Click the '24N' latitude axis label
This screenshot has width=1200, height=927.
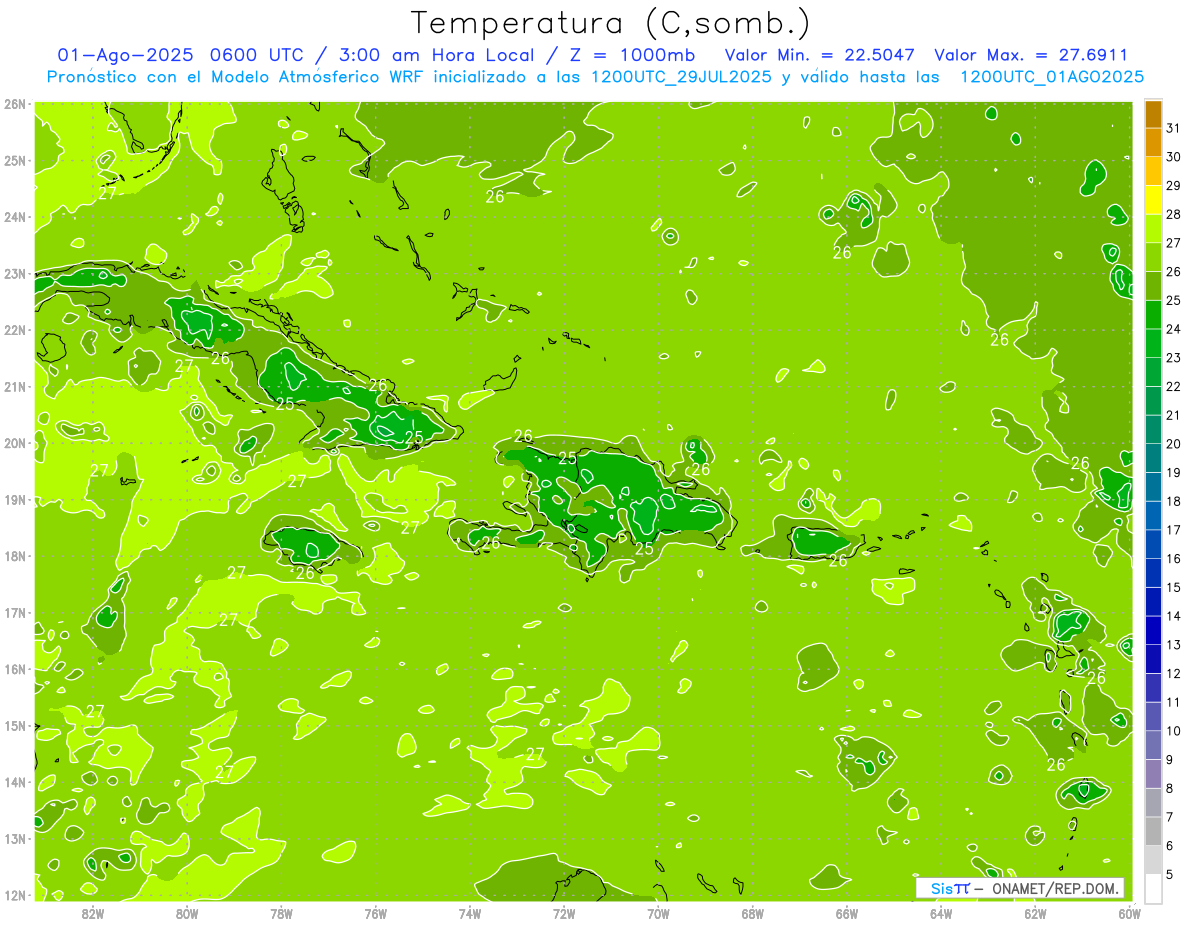(x=15, y=217)
